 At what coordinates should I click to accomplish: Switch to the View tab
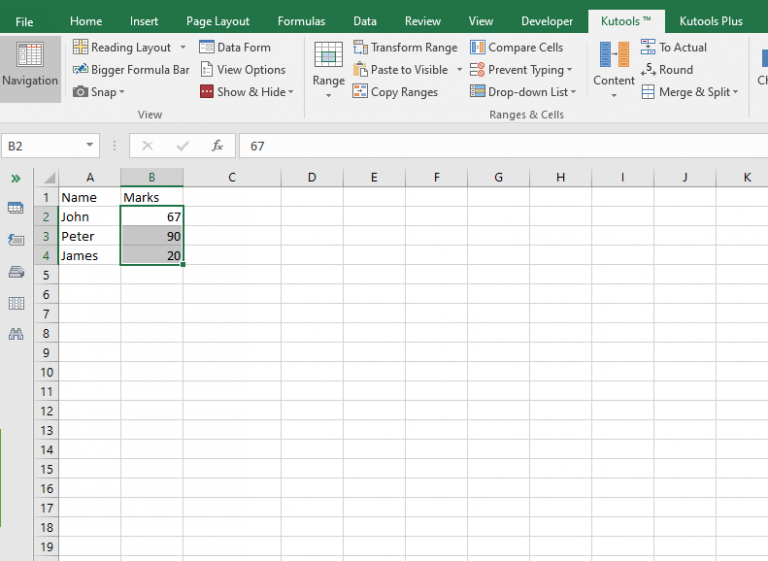[x=480, y=21]
